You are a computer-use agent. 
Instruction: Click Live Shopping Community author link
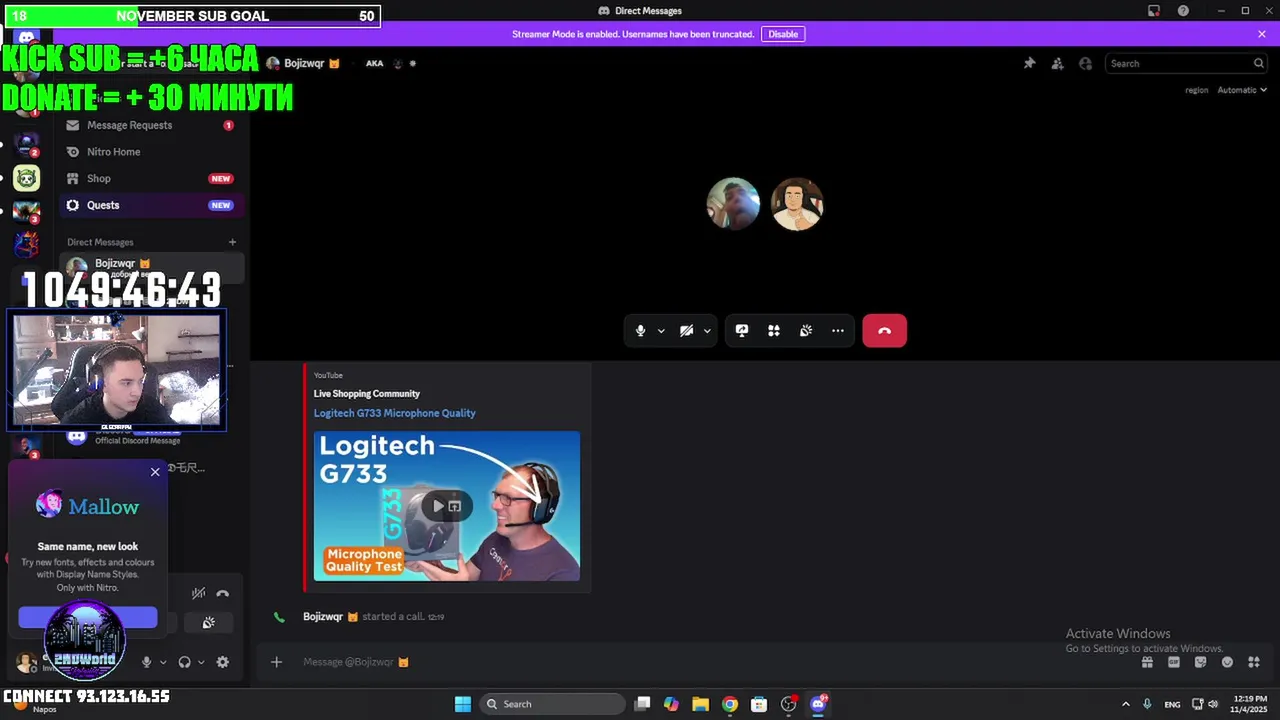pyautogui.click(x=366, y=394)
